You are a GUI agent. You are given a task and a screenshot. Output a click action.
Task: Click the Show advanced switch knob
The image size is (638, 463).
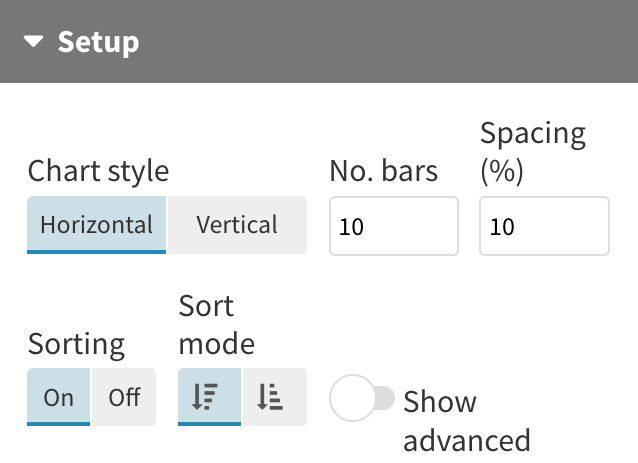click(351, 400)
